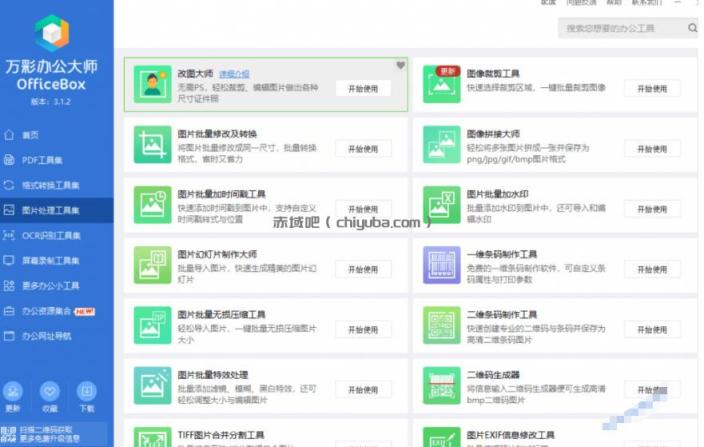Open the TIFF图片合并分割工具 icon
Screen dimensions: 704x447
pyautogui.click(x=152, y=437)
